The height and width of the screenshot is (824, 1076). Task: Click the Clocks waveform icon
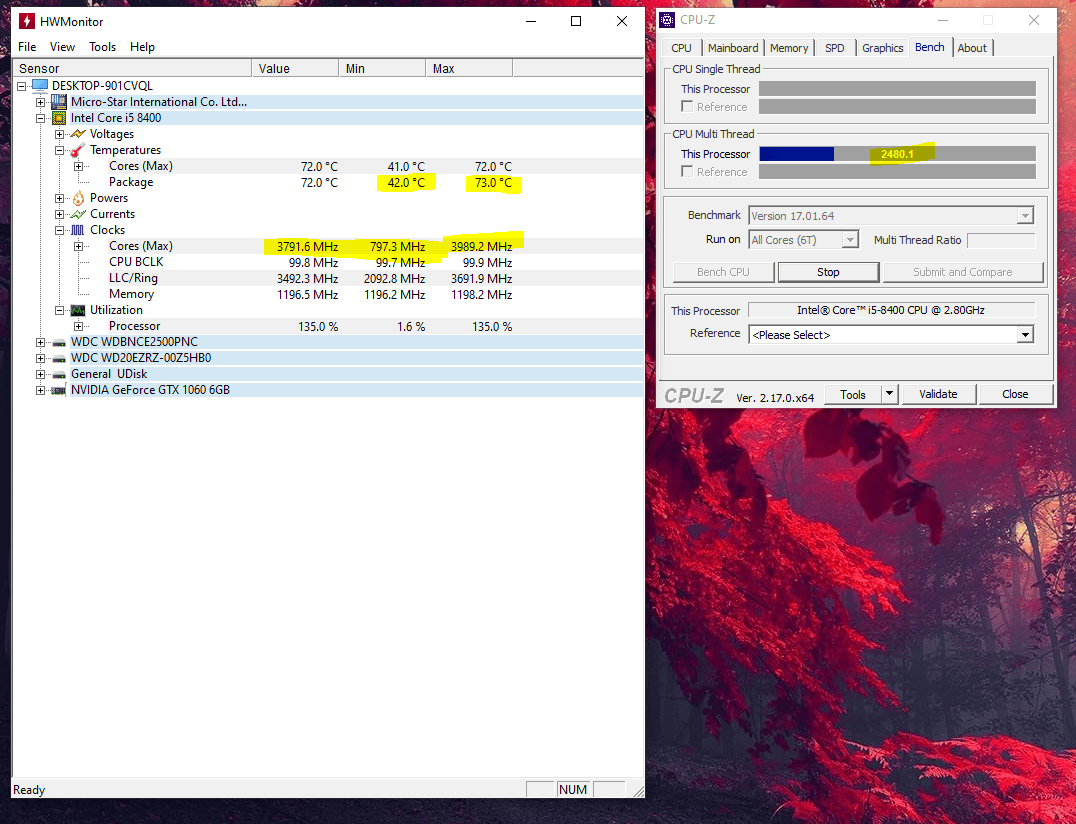coord(78,230)
